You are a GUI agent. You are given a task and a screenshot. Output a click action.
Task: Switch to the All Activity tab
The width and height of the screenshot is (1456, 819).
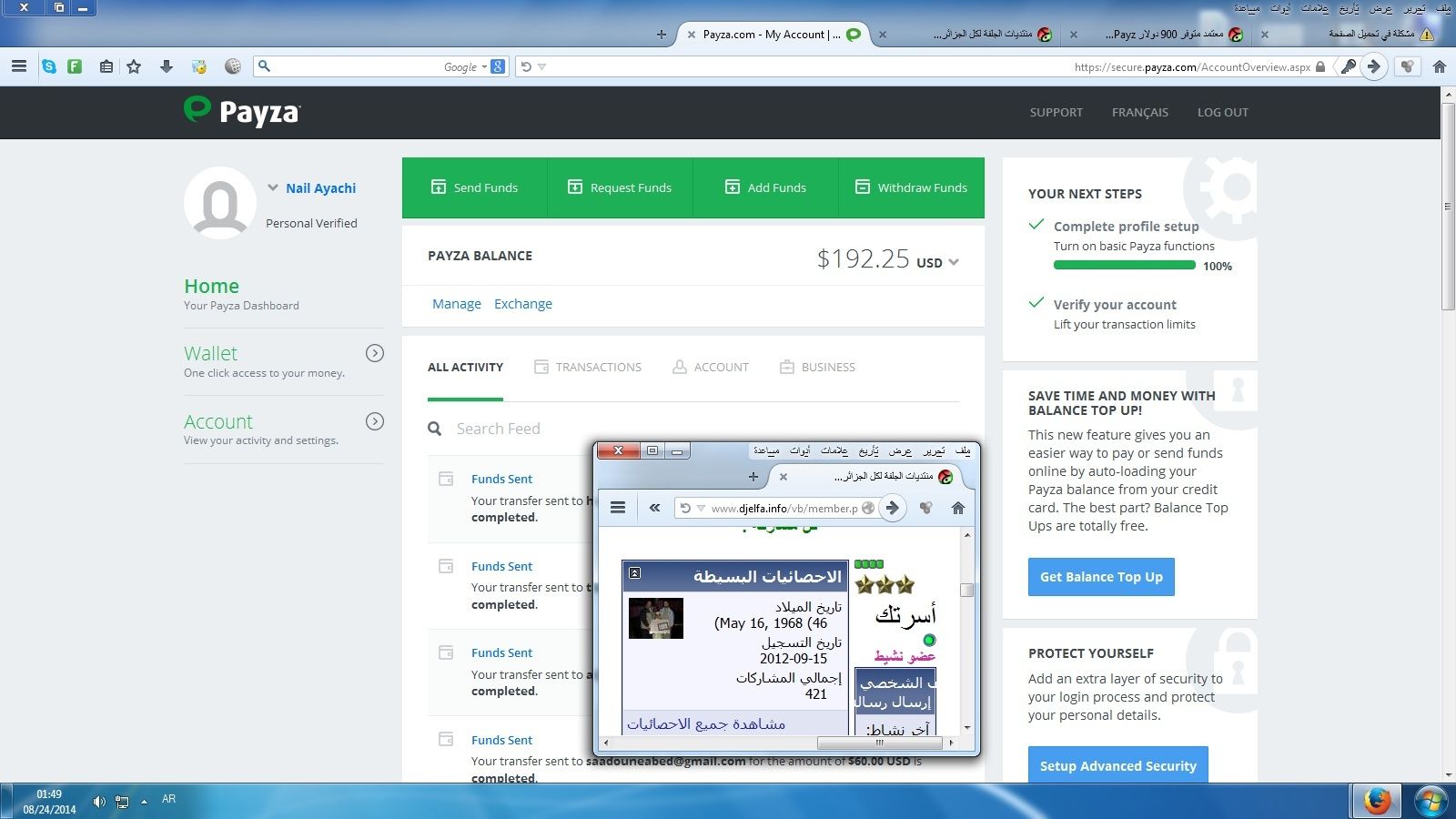pos(465,367)
